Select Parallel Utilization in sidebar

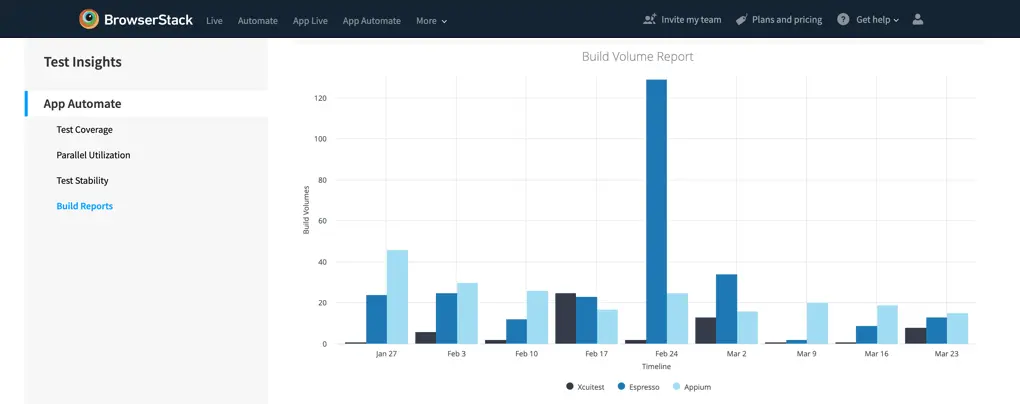93,155
